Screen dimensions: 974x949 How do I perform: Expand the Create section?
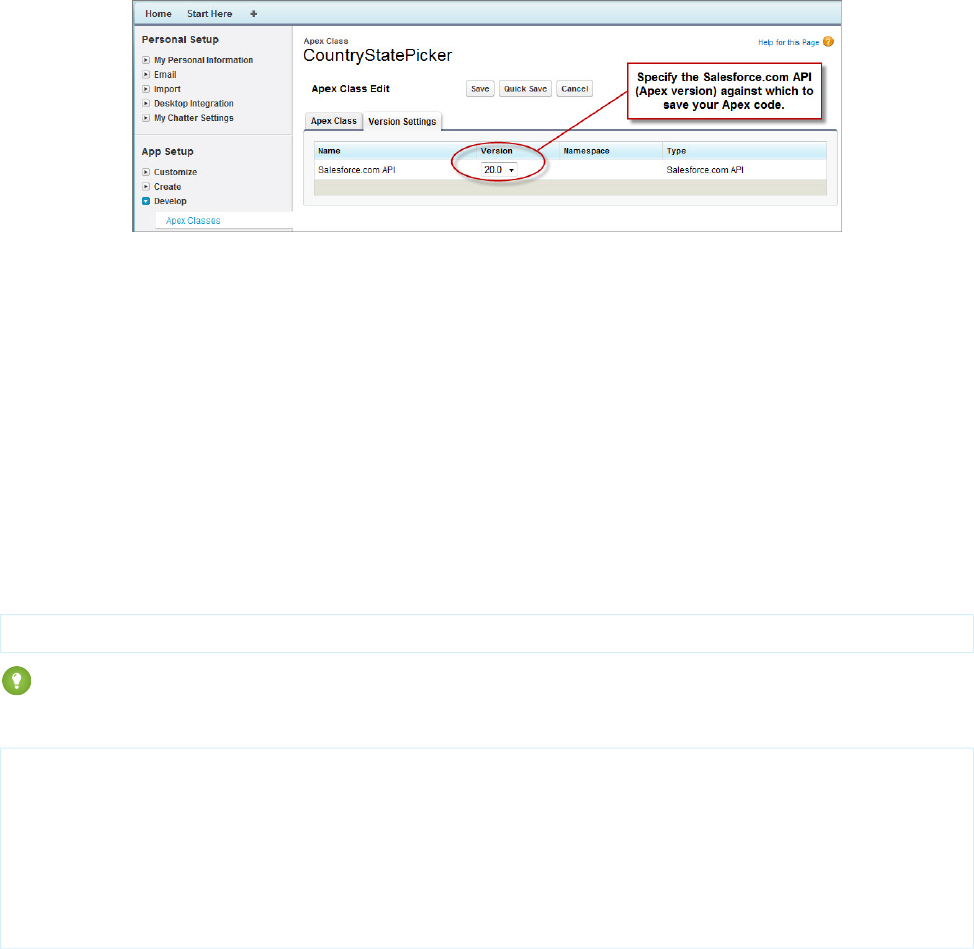coord(146,186)
